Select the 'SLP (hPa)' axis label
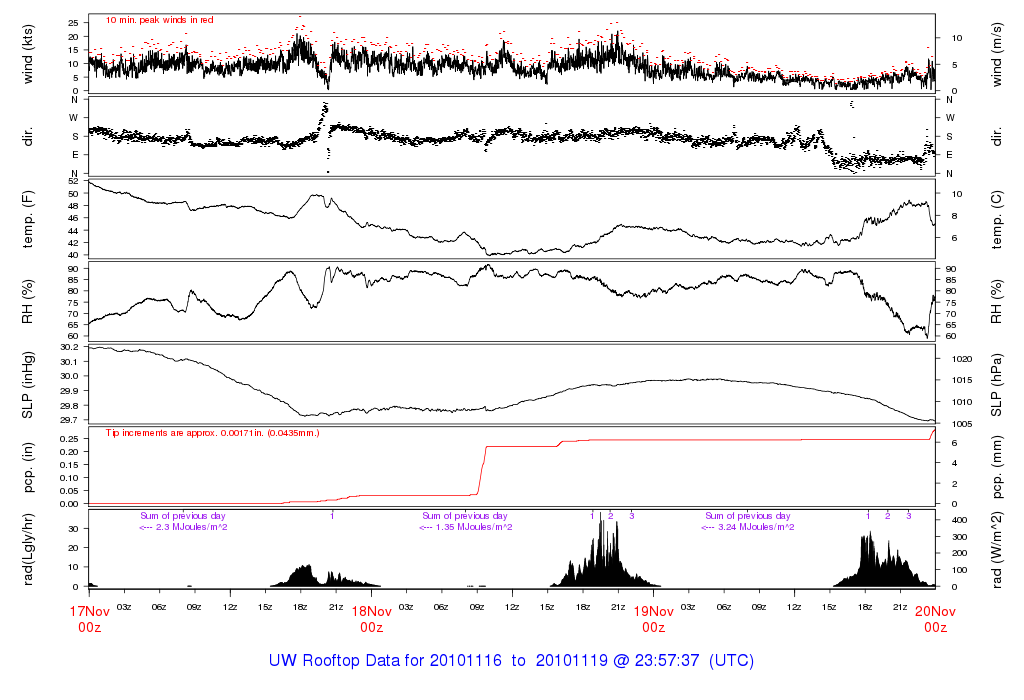The height and width of the screenshot is (700, 1024). (x=997, y=385)
